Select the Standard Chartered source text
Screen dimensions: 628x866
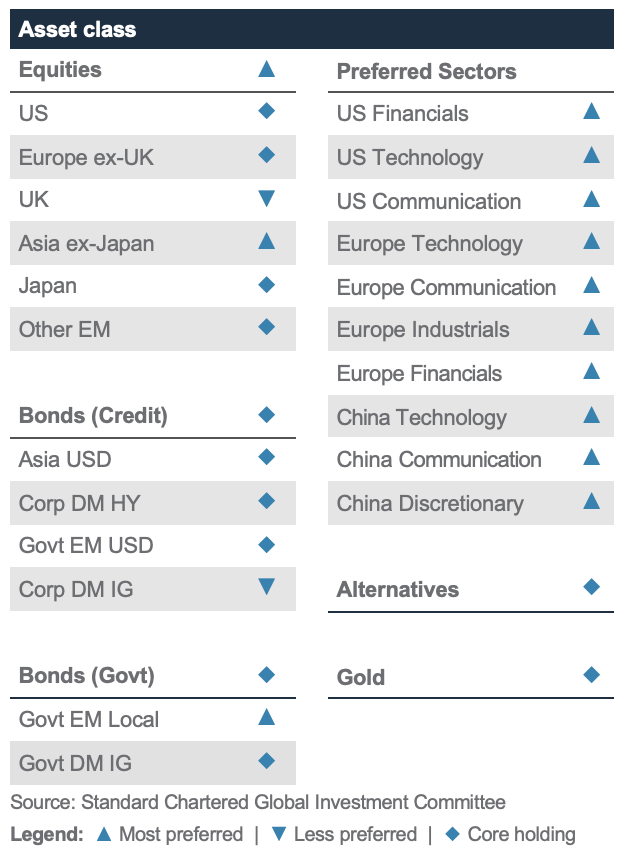click(257, 802)
